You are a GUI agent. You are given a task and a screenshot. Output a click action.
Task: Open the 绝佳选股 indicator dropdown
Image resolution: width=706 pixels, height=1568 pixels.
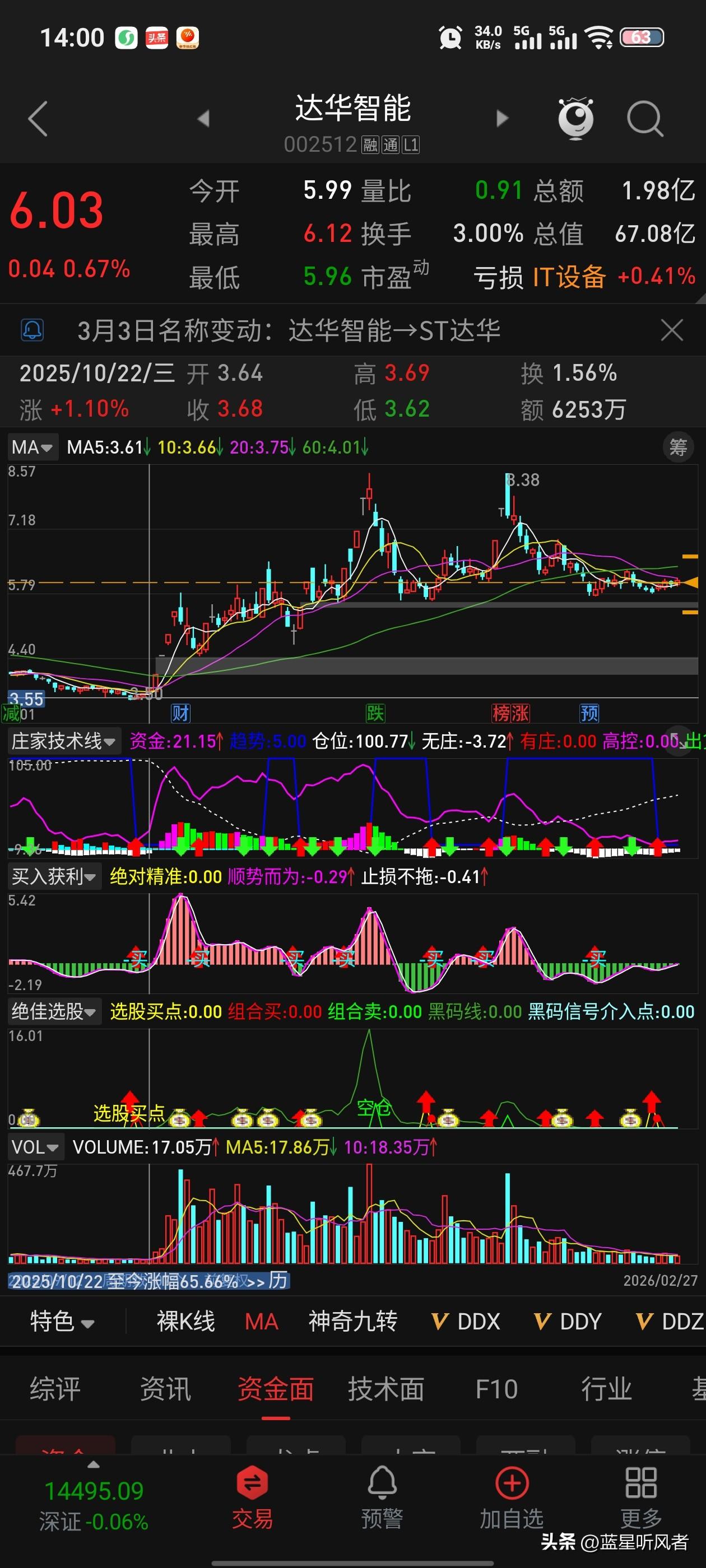pos(54,1012)
